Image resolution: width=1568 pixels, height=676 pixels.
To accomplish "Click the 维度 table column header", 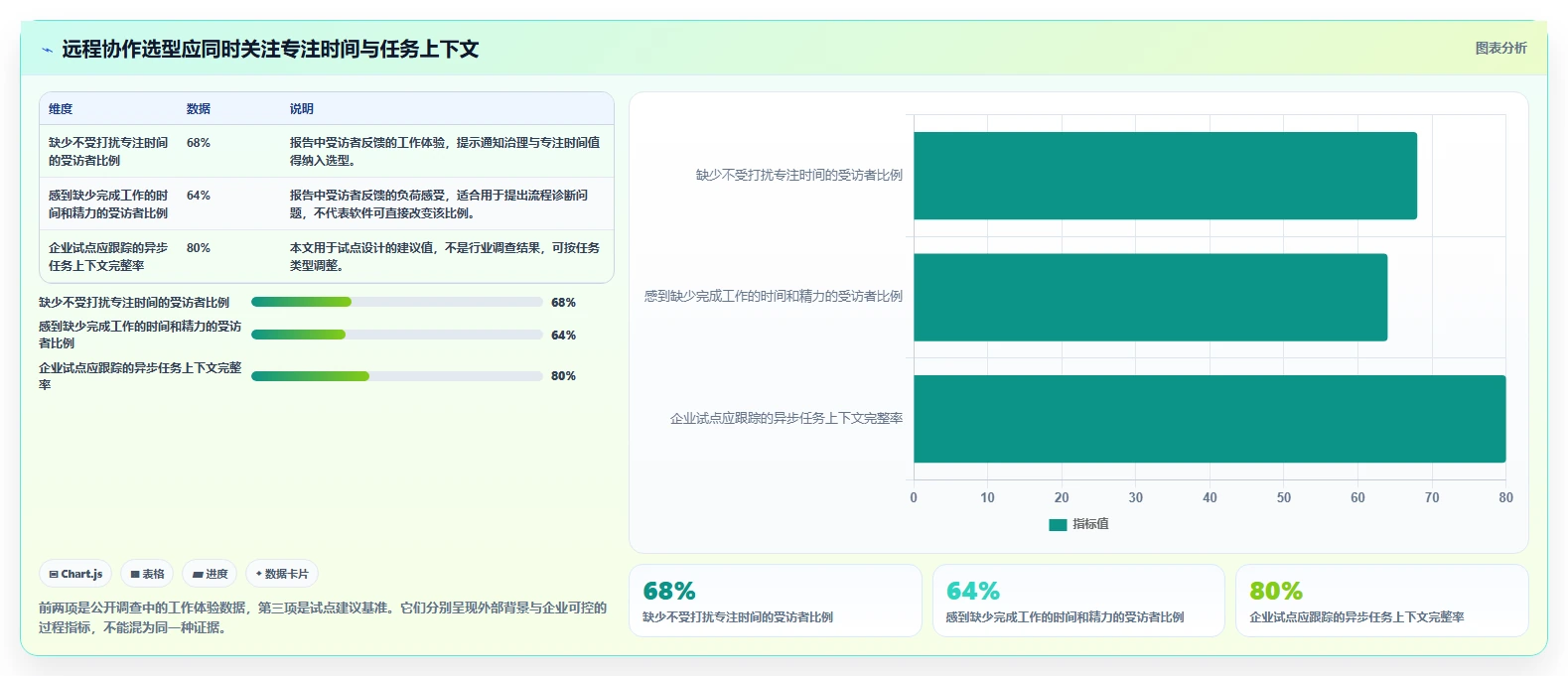I will [61, 109].
